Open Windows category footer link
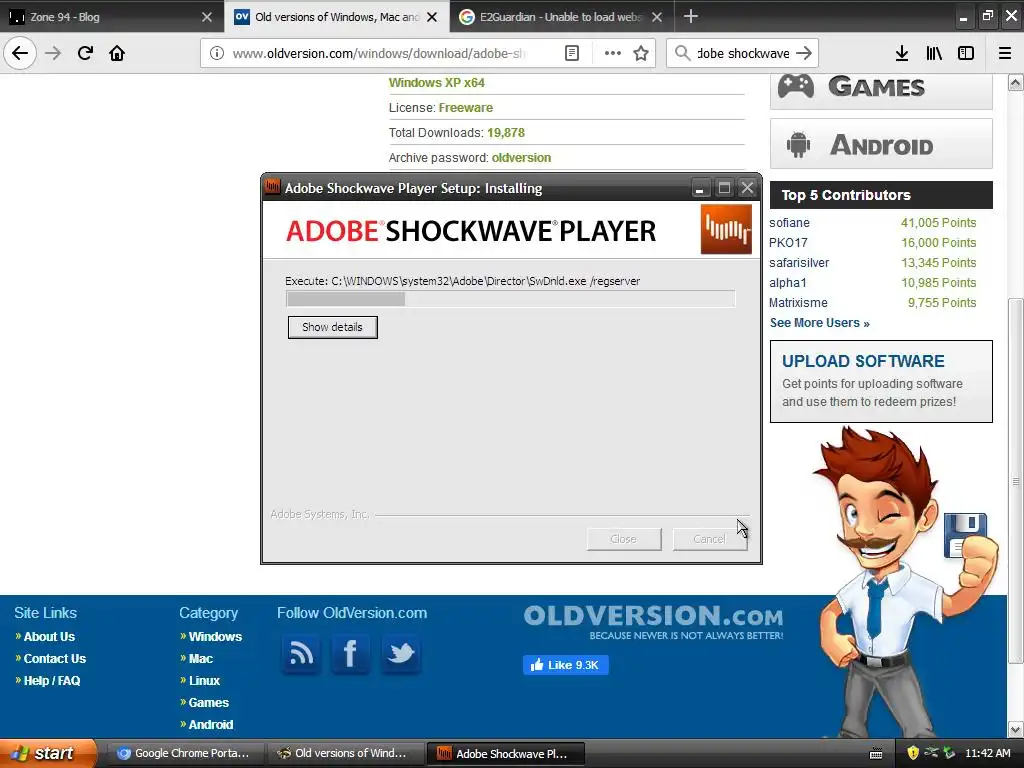Image resolution: width=1024 pixels, height=768 pixels. (x=215, y=637)
